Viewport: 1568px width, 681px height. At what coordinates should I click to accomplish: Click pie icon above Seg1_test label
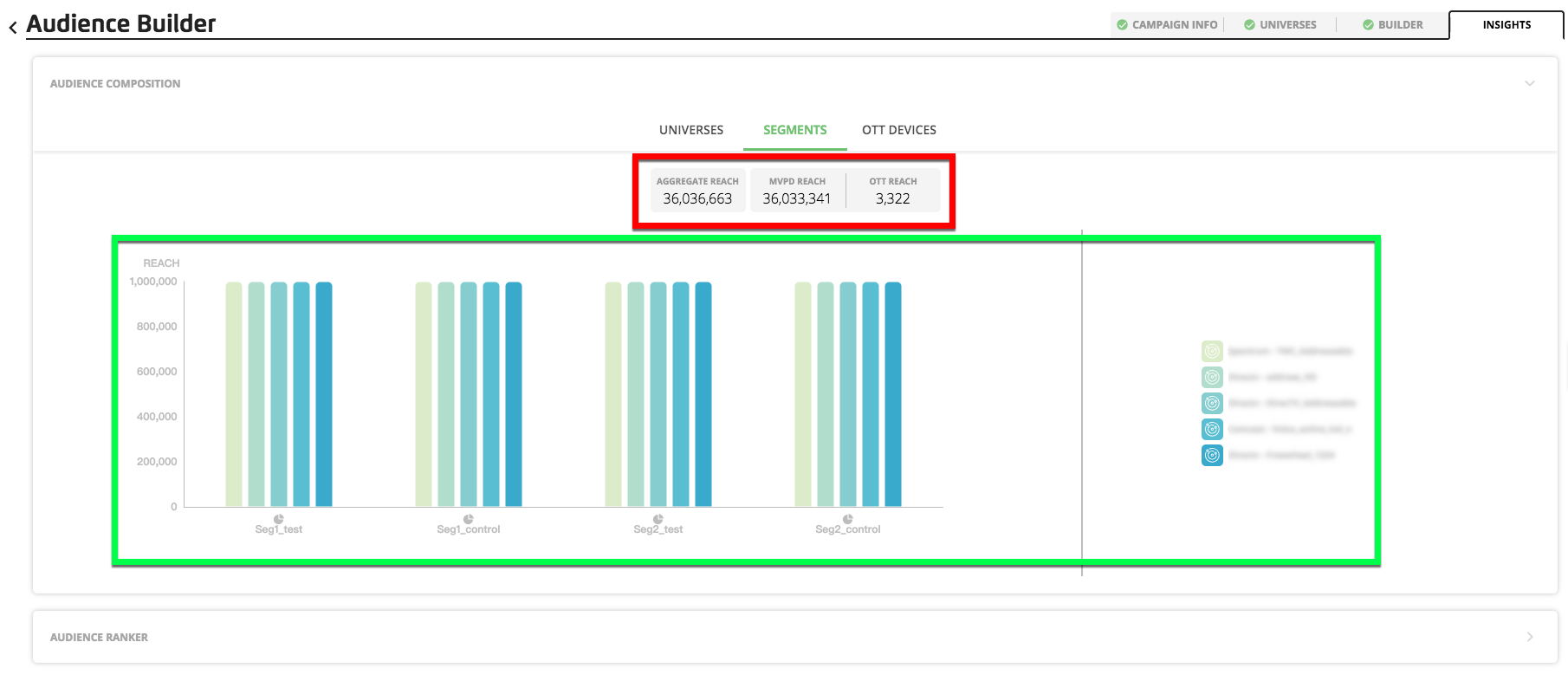coord(279,519)
